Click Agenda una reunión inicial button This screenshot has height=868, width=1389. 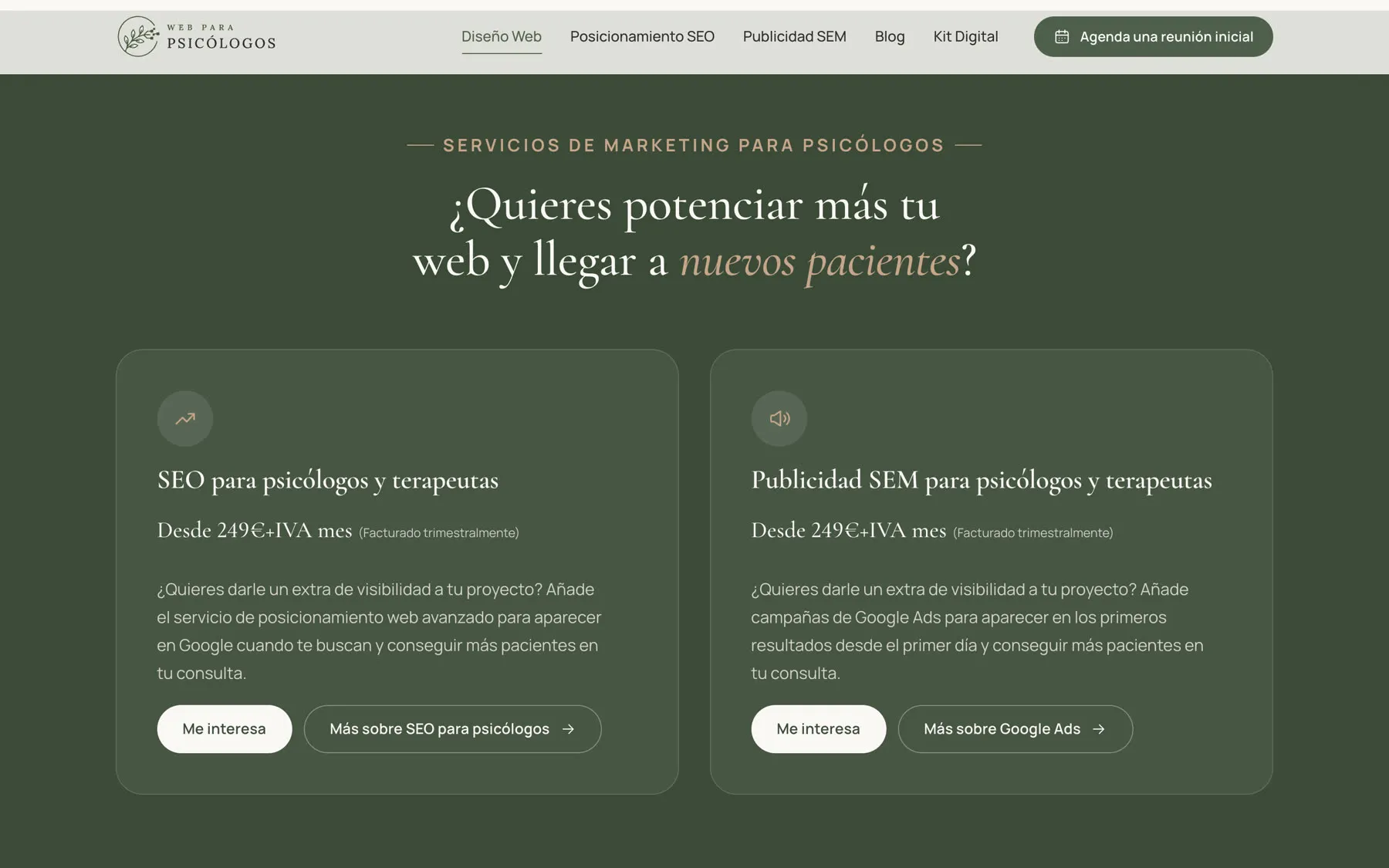point(1154,36)
